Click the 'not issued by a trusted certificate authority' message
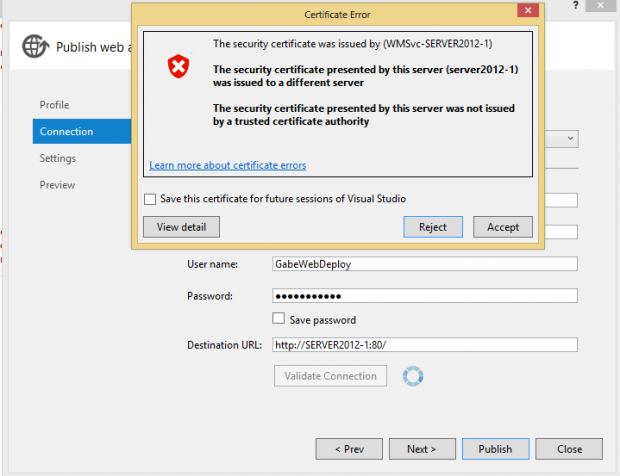This screenshot has height=476, width=620. point(364,115)
